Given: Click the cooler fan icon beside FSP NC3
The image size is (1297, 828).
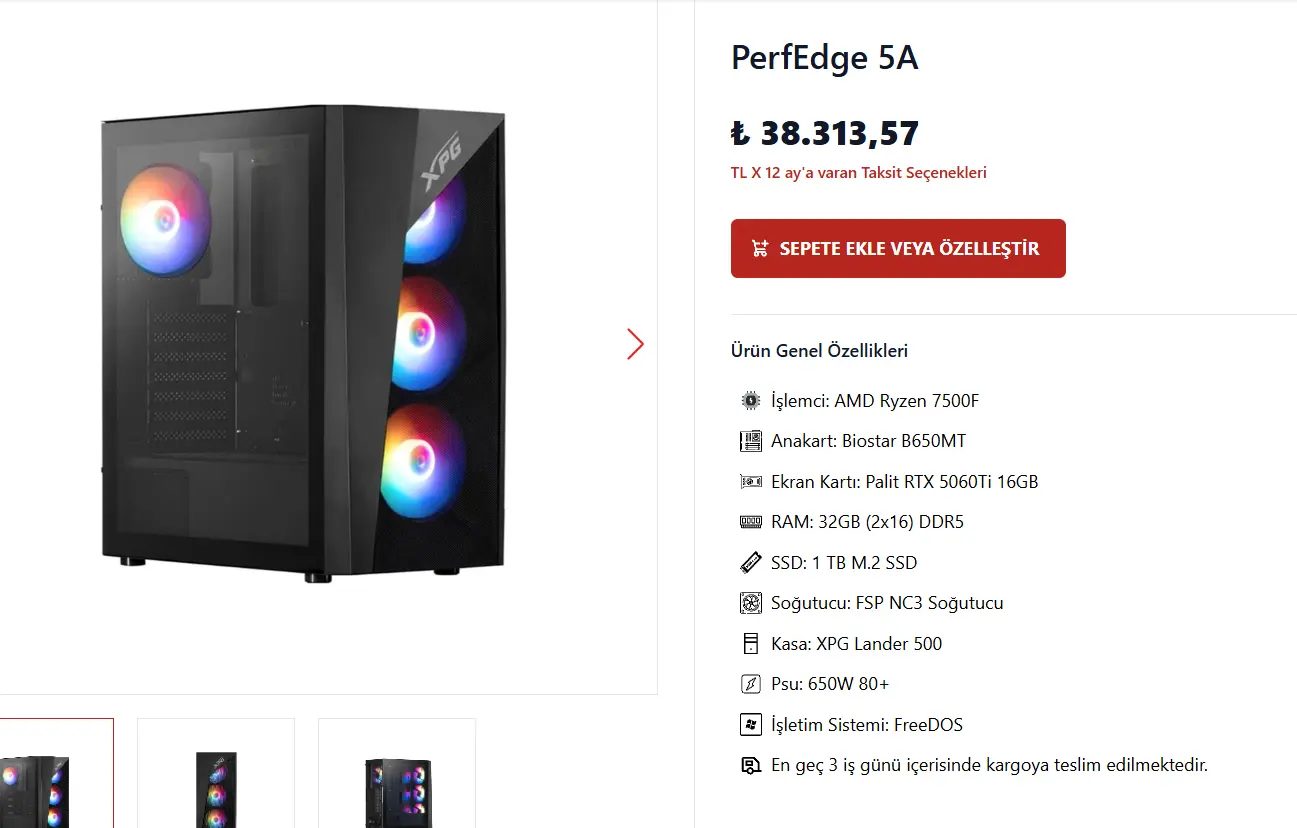Looking at the screenshot, I should pos(750,603).
